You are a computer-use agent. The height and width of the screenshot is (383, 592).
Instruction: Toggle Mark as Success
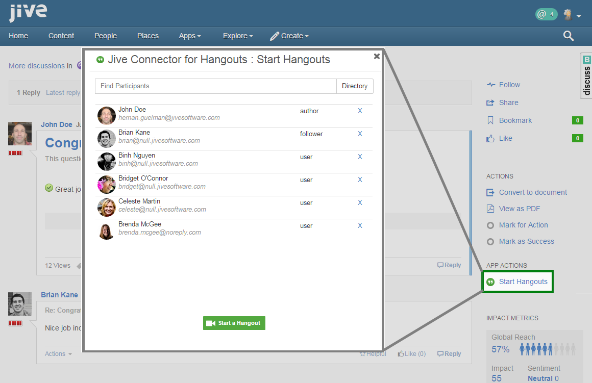520,241
